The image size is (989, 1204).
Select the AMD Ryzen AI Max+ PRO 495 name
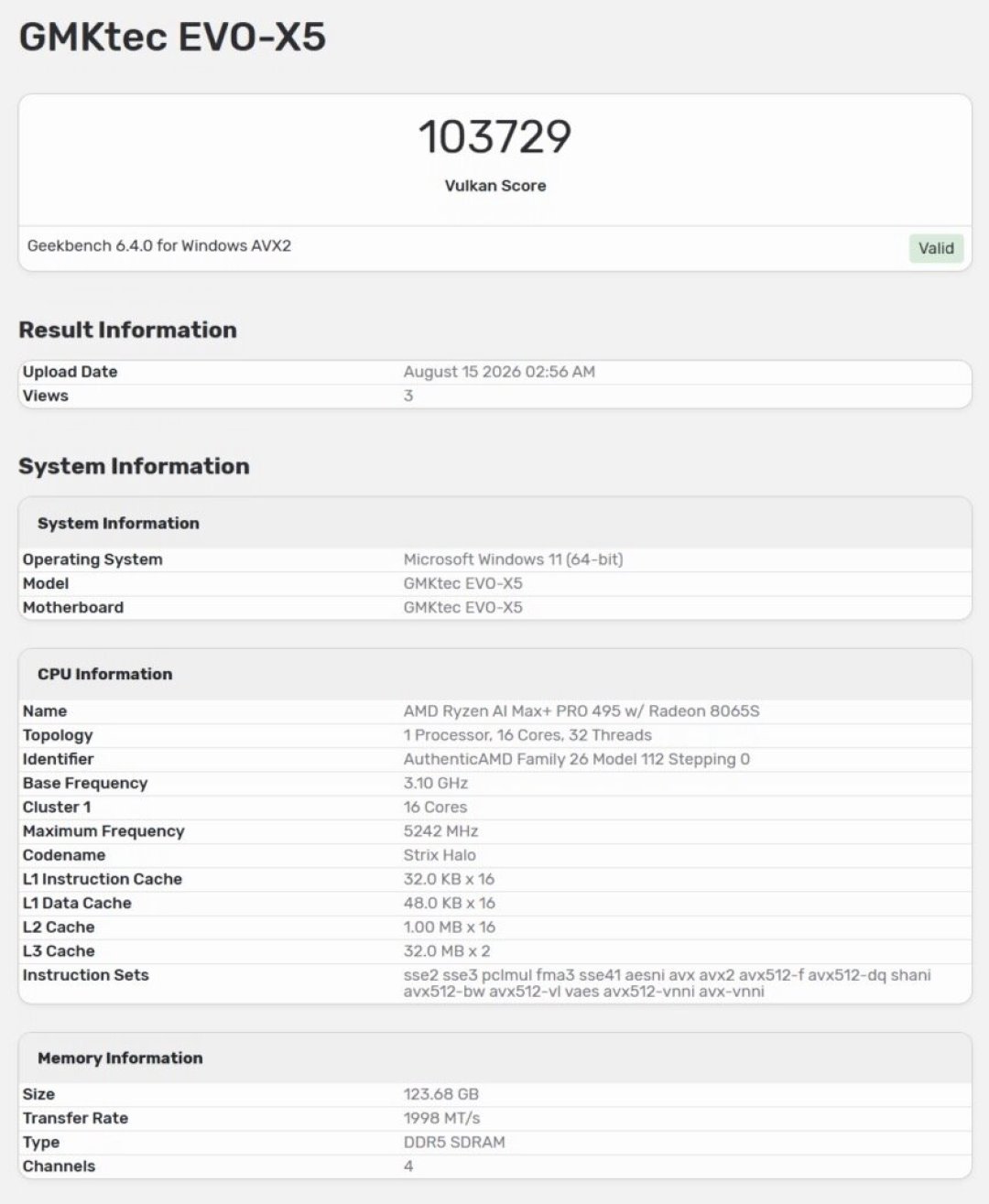point(581,711)
